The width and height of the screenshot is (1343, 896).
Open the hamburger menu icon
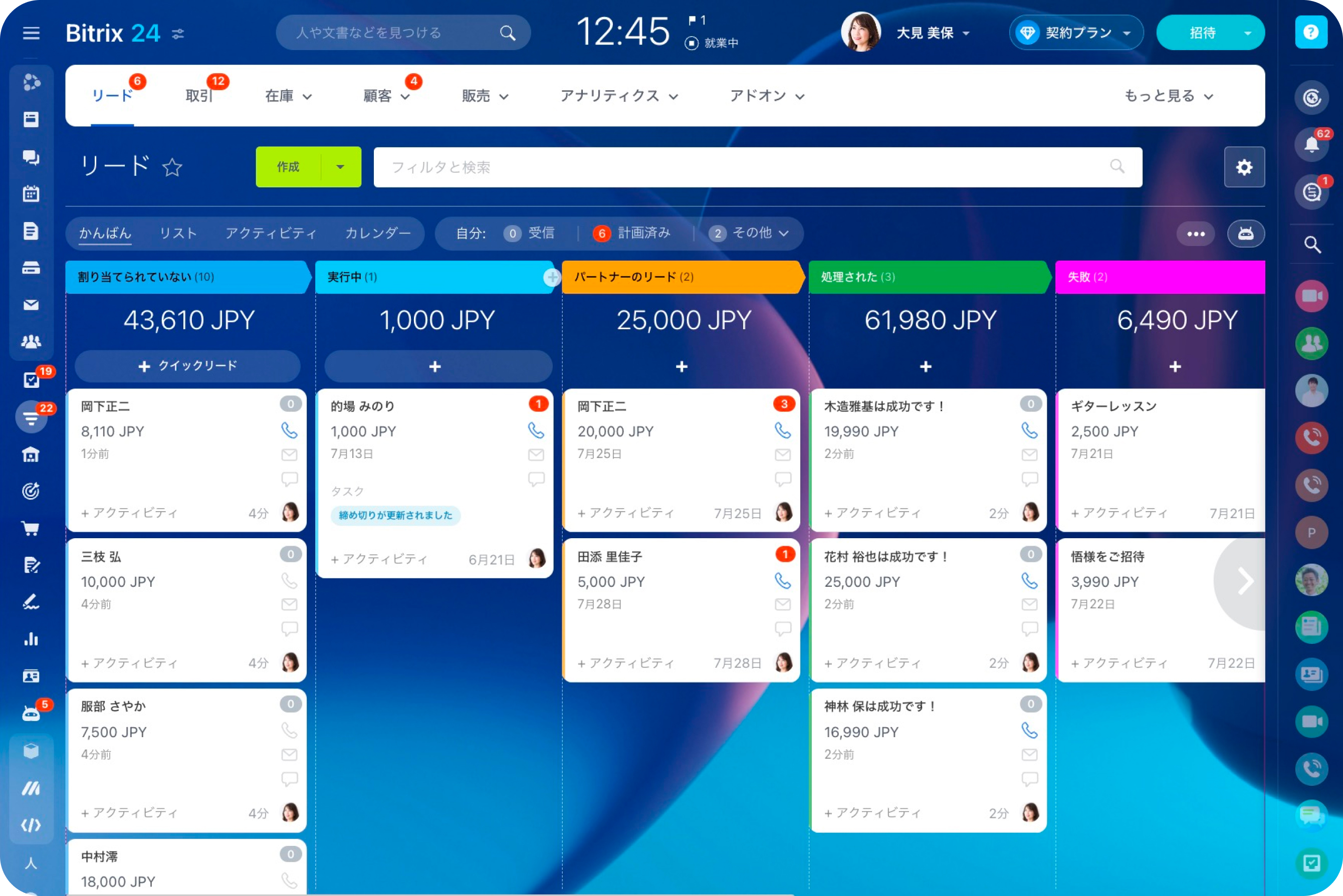pyautogui.click(x=31, y=33)
